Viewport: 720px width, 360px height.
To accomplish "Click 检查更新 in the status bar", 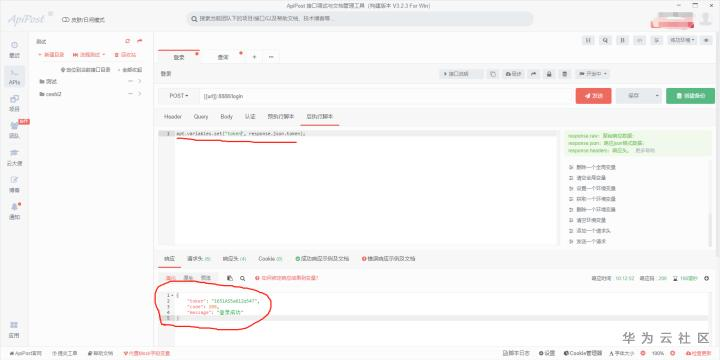I will tap(698, 354).
